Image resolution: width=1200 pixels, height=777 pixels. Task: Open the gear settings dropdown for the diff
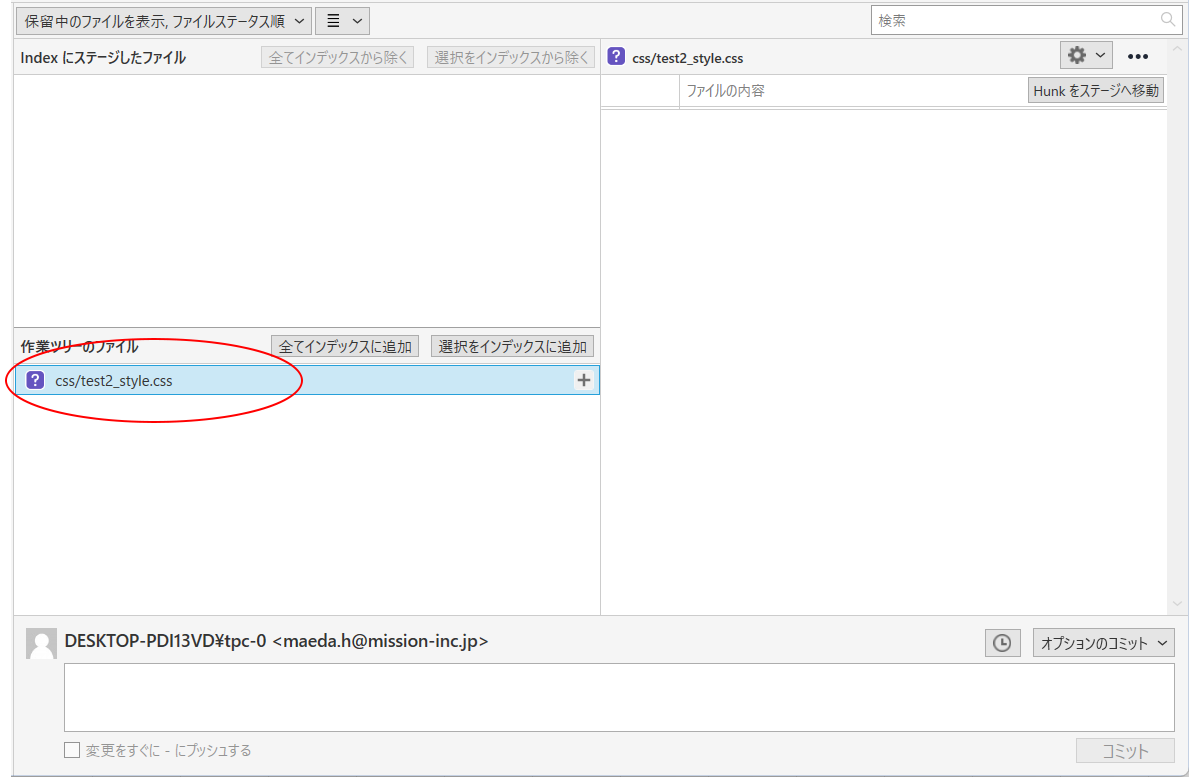[x=1085, y=56]
